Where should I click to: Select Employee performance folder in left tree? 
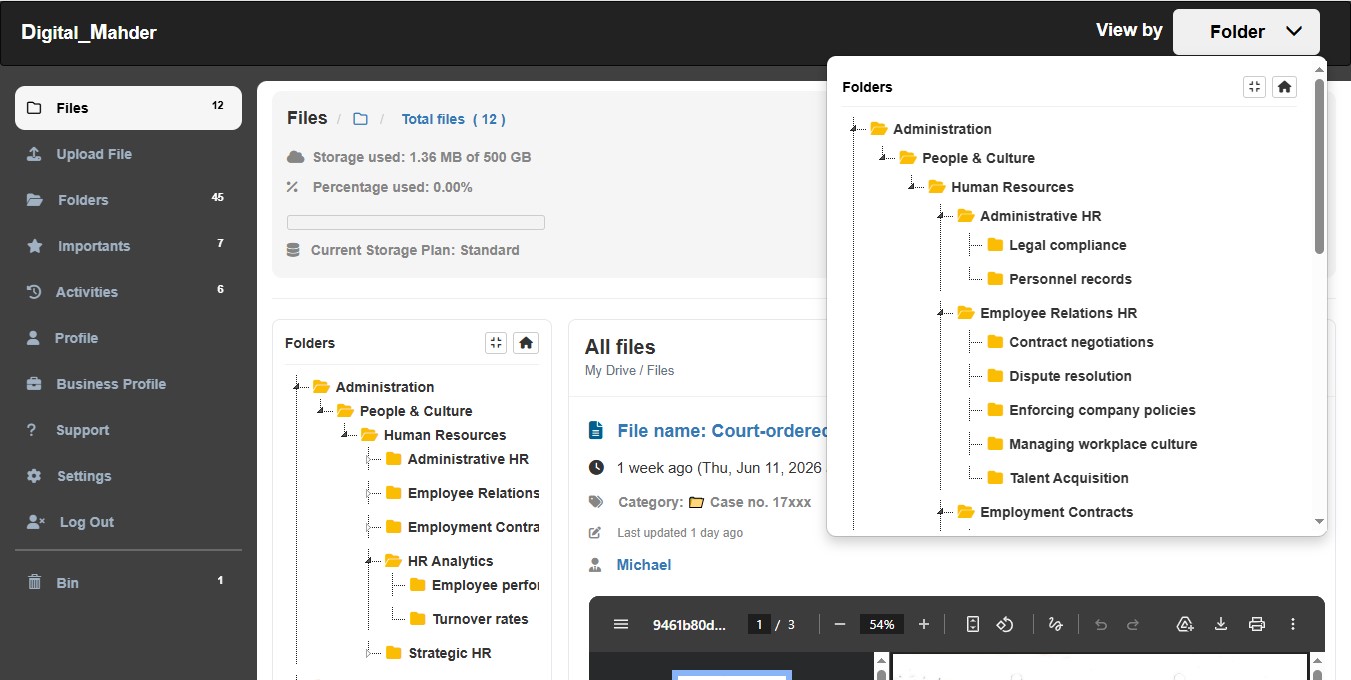coord(486,585)
